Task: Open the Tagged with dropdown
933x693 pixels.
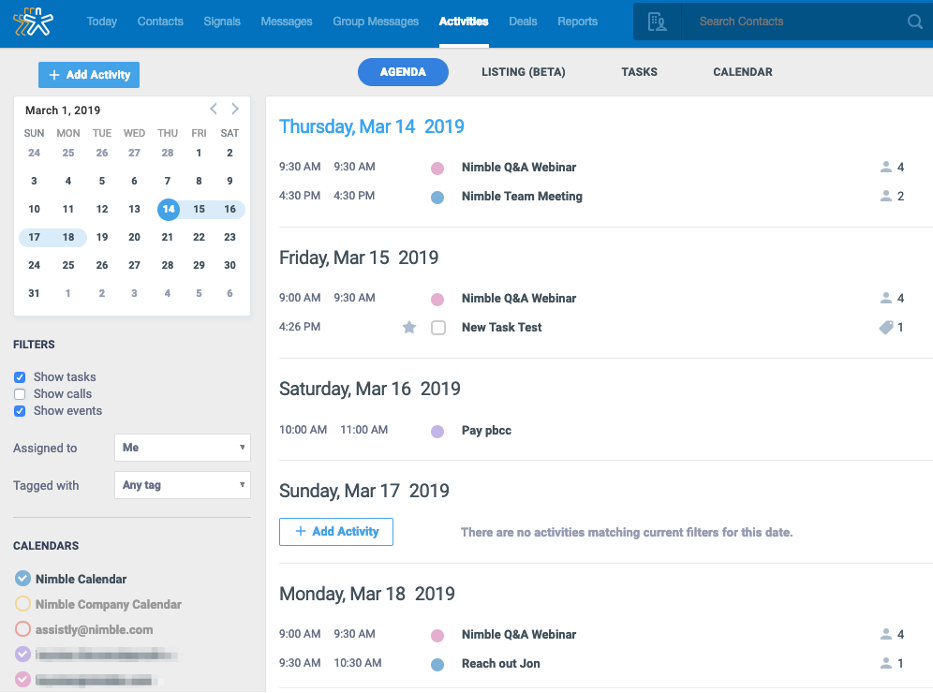Action: [182, 485]
